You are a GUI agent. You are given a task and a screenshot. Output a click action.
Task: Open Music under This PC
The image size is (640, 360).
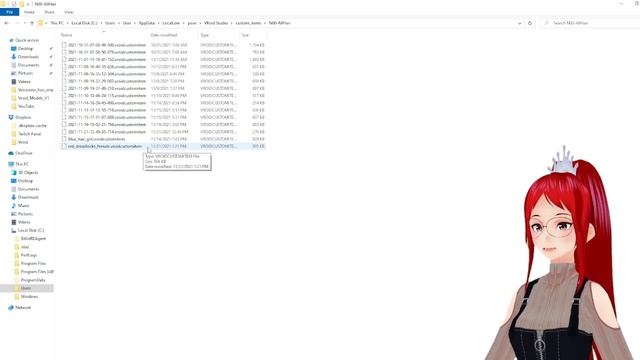(23, 206)
